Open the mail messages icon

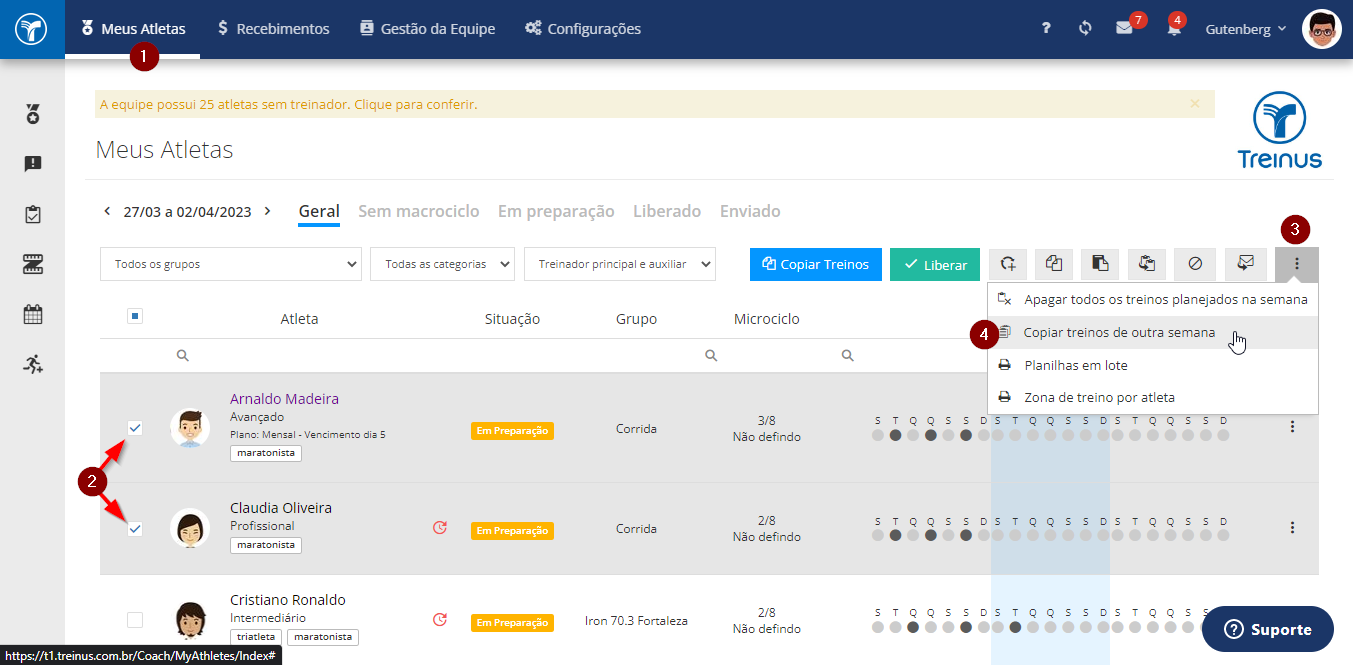[x=1124, y=29]
